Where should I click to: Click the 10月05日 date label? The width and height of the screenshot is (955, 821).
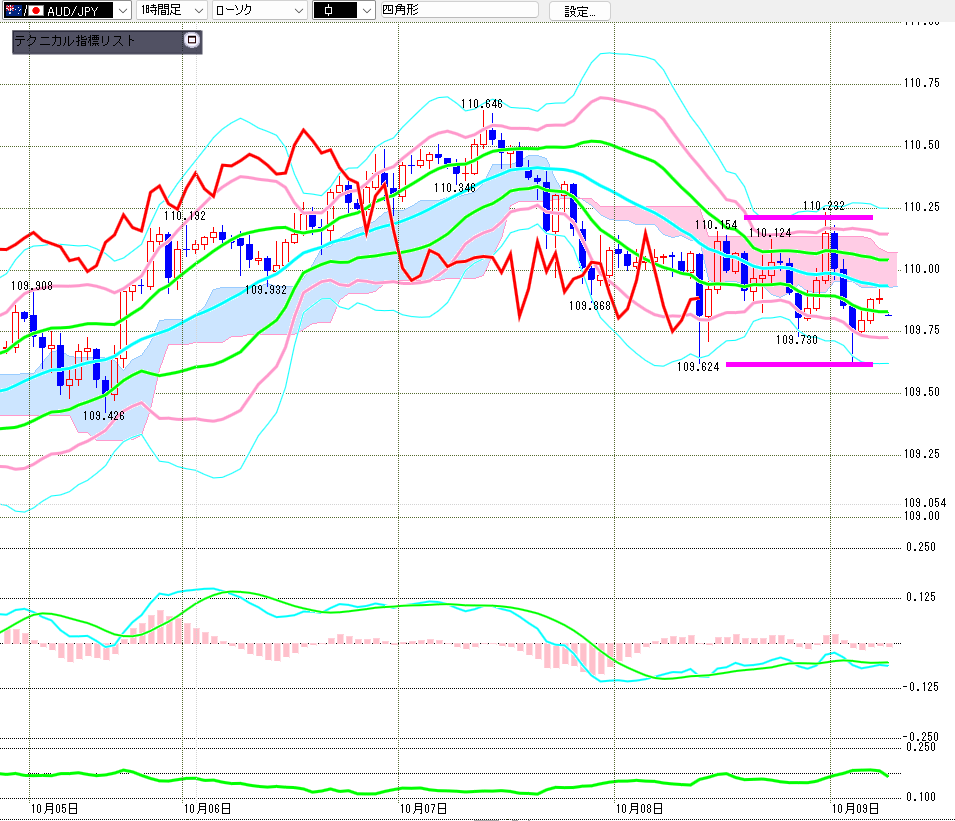[x=54, y=808]
